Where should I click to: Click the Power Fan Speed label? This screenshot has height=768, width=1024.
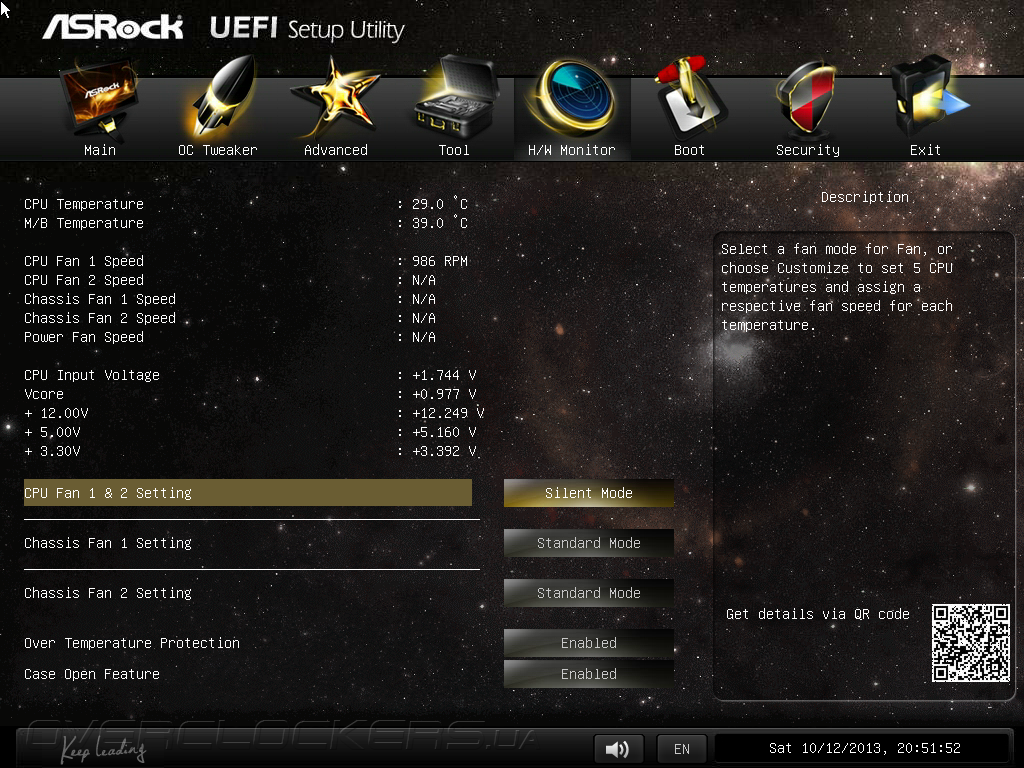84,337
